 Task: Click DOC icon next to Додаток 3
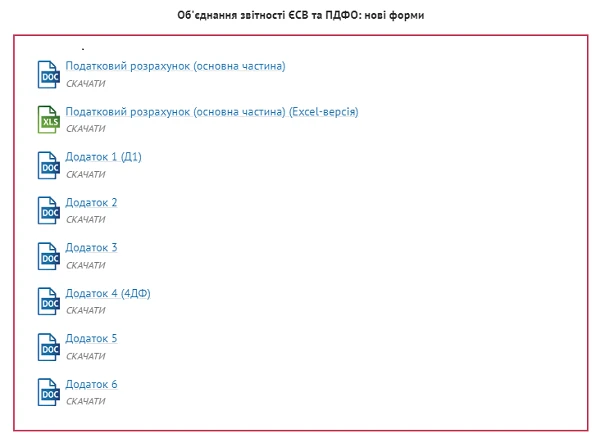pos(49,255)
